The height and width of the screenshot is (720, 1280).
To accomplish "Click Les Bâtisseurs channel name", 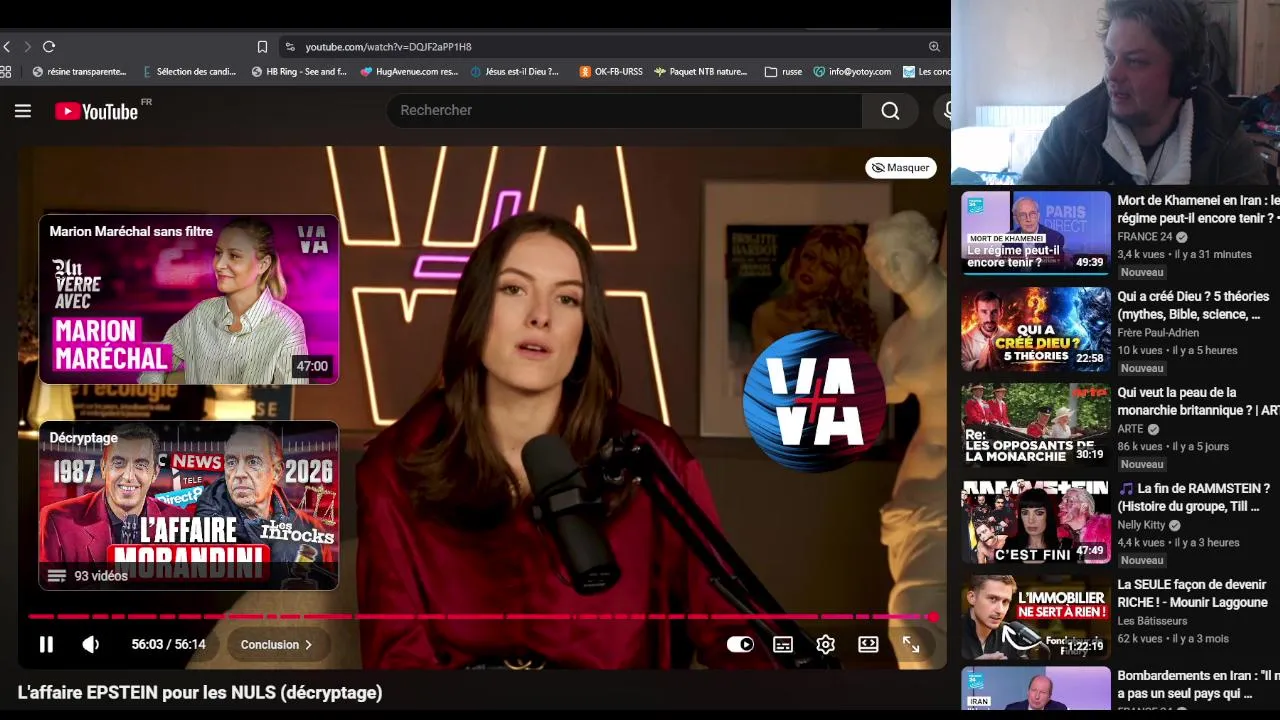I will 1152,621.
